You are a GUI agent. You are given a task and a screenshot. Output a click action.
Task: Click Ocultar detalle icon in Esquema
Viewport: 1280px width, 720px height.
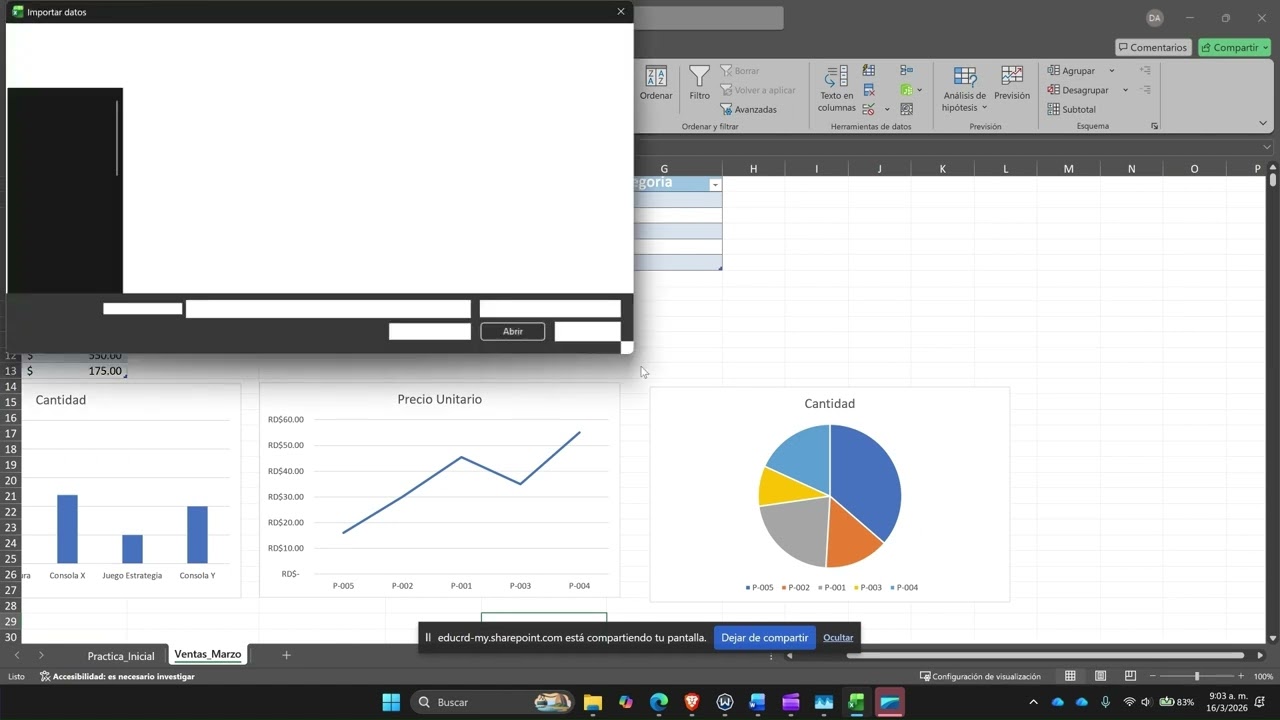(1145, 90)
